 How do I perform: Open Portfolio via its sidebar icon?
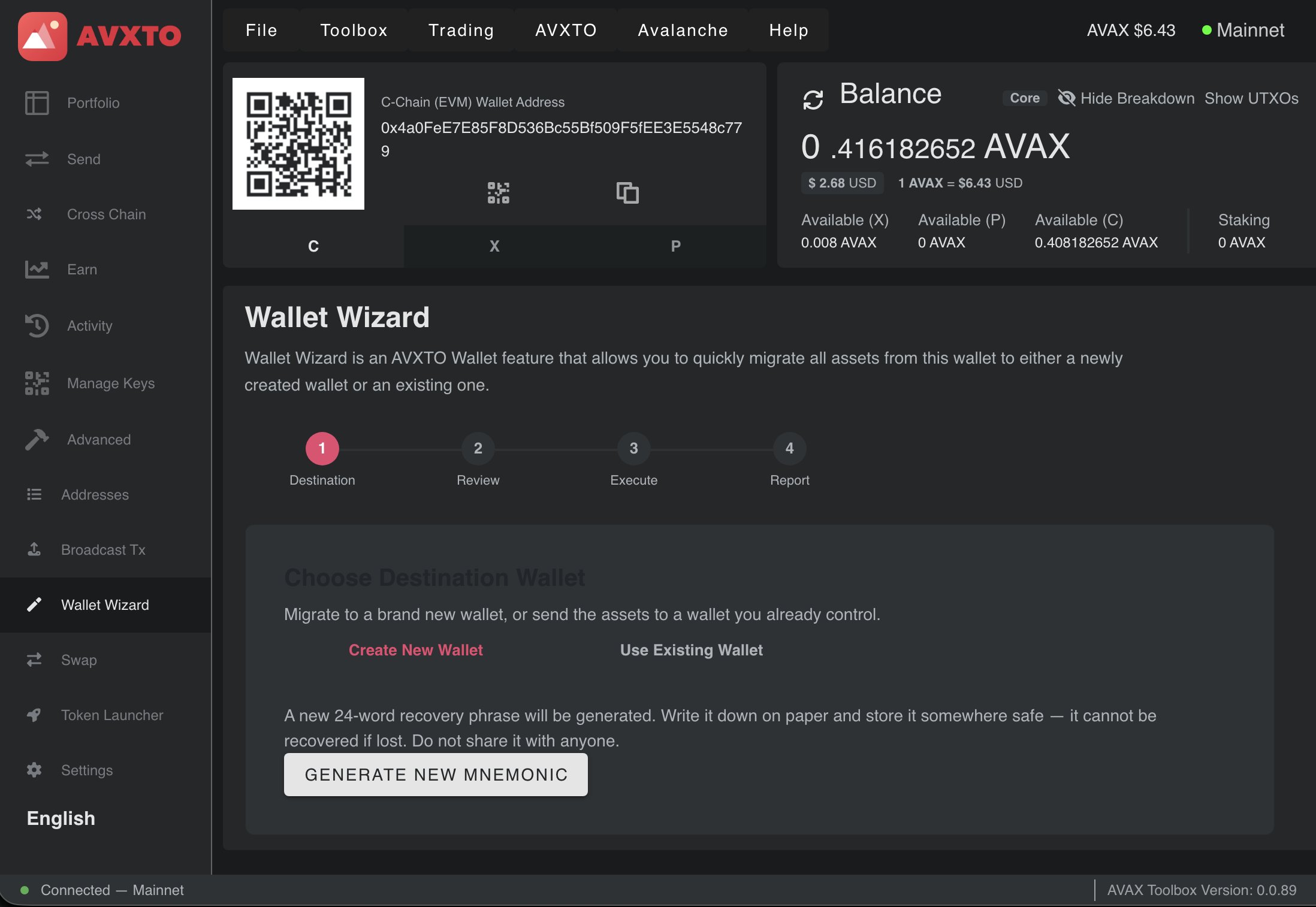coord(37,102)
